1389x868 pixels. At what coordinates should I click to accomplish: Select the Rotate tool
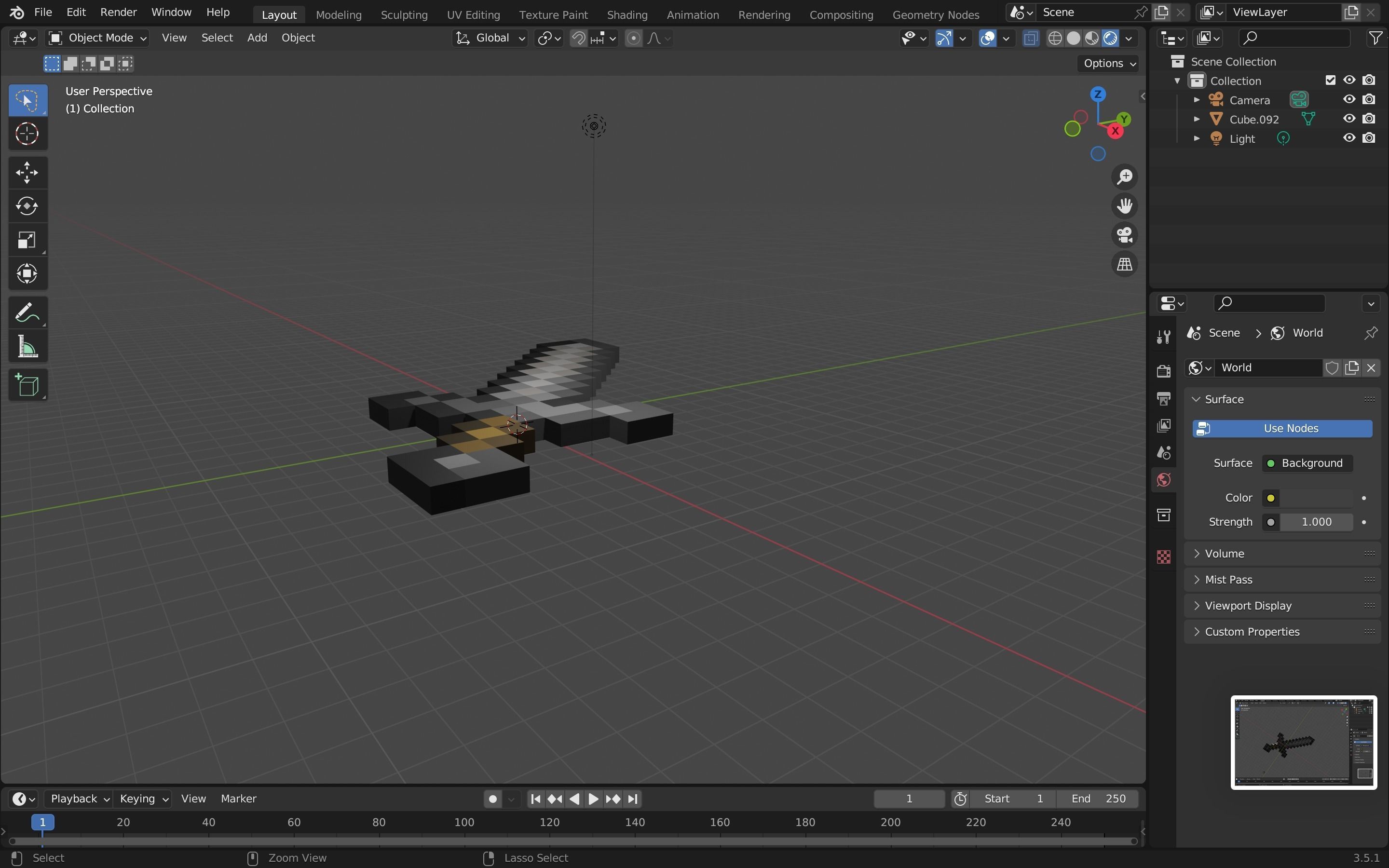[x=27, y=206]
